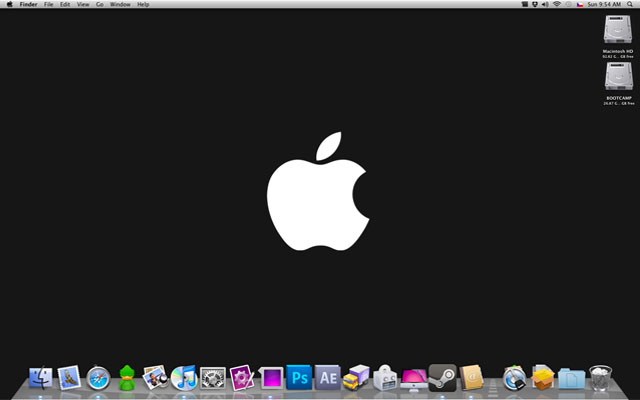Image resolution: width=640 pixels, height=400 pixels.
Task: Open After Effects from the dock
Action: pyautogui.click(x=327, y=377)
